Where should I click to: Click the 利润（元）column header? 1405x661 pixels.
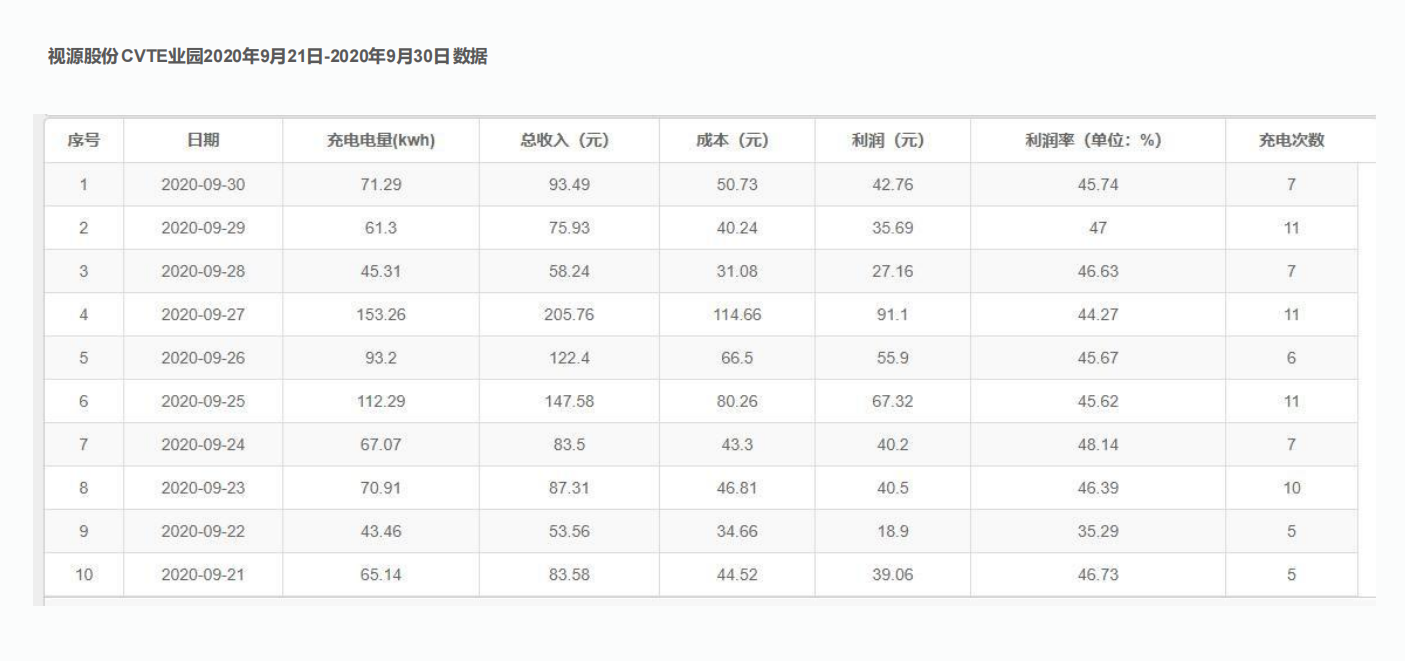(892, 141)
